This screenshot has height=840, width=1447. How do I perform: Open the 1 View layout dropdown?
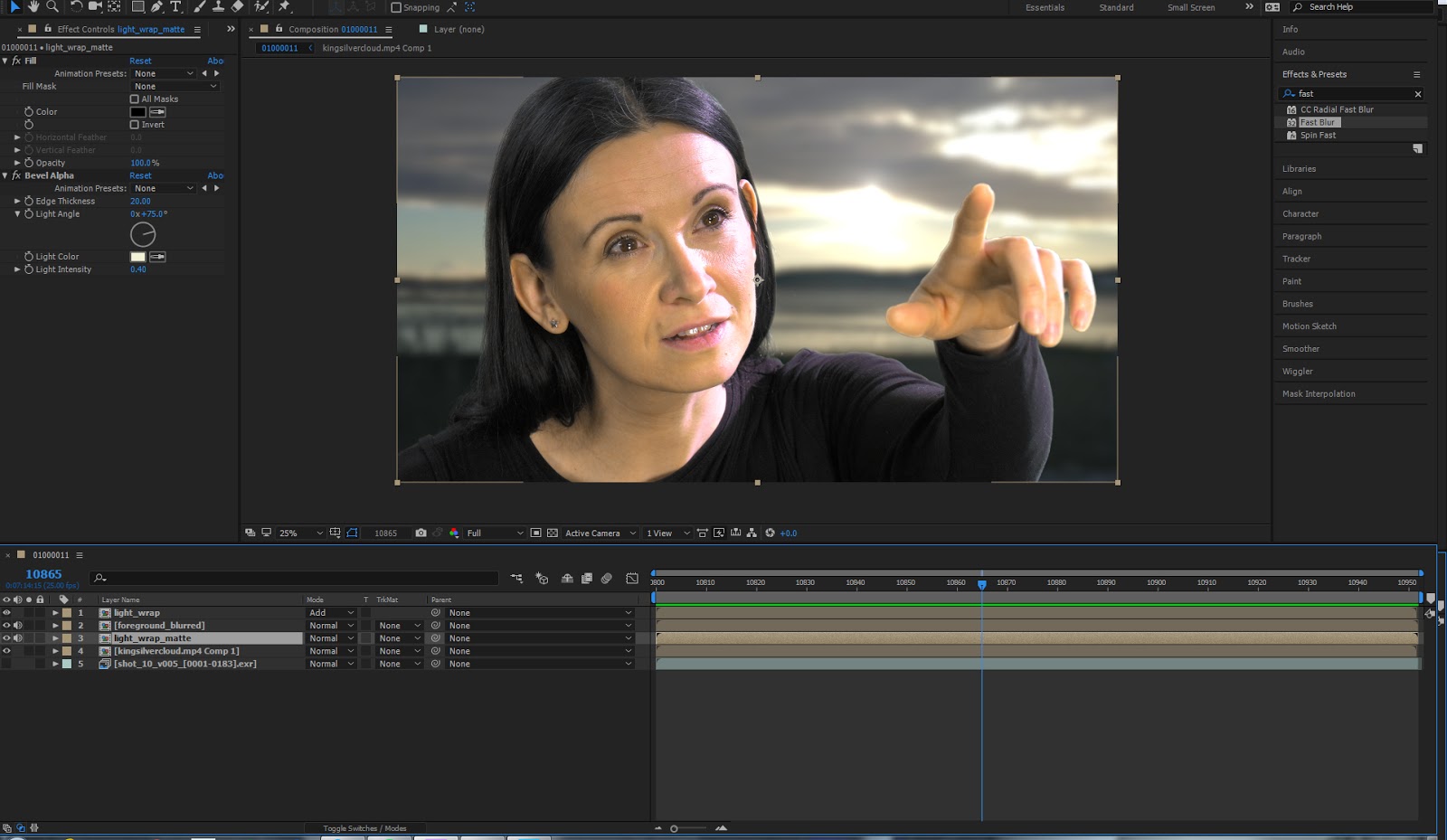668,533
